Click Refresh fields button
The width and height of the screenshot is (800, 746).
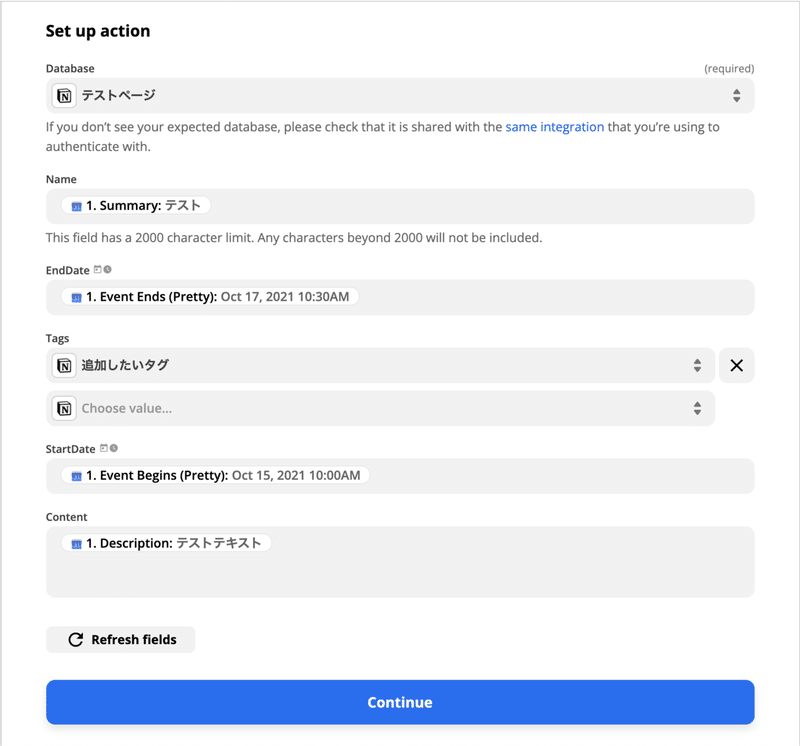click(x=121, y=640)
